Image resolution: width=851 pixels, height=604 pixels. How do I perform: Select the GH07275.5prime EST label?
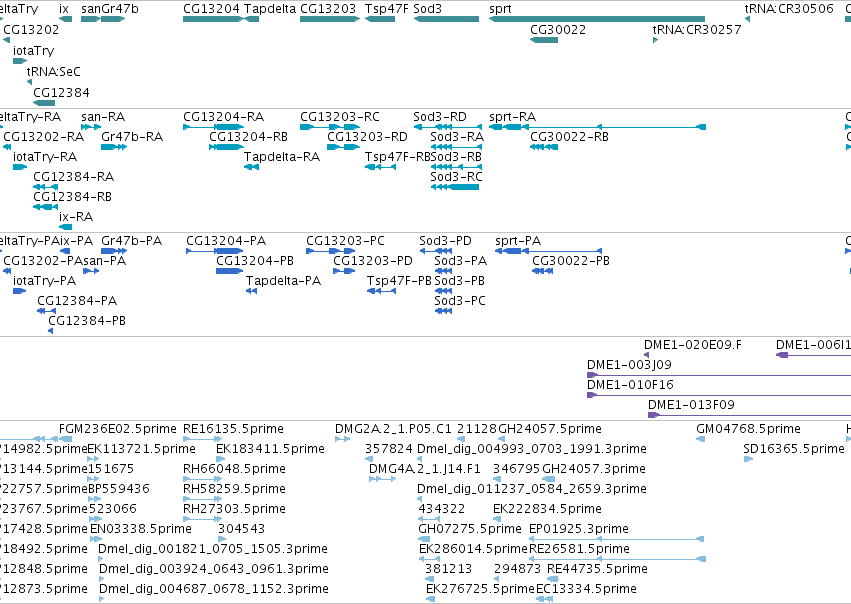tap(470, 529)
